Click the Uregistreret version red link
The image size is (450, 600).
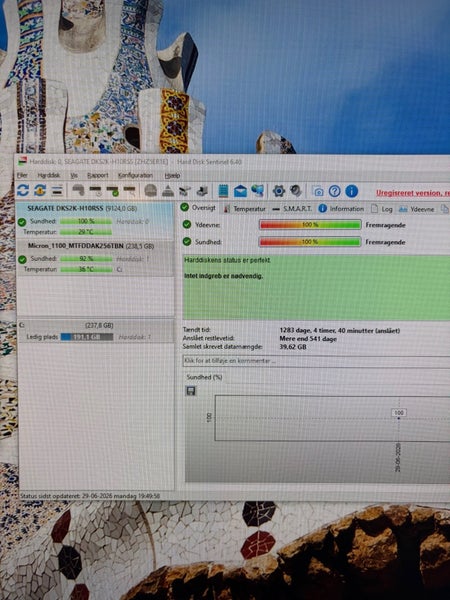point(412,193)
